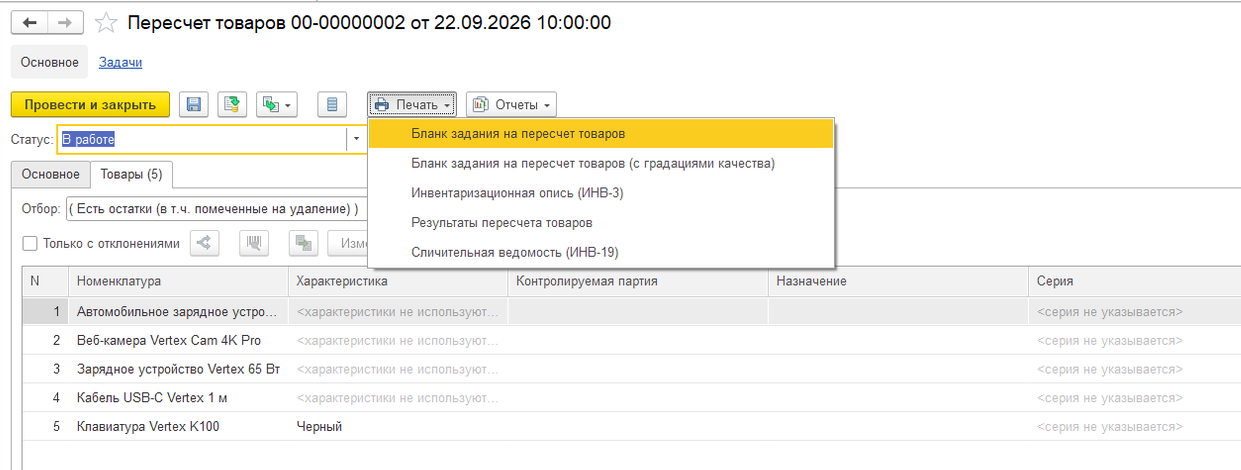Open the Отчеты reports dropdown

point(511,104)
